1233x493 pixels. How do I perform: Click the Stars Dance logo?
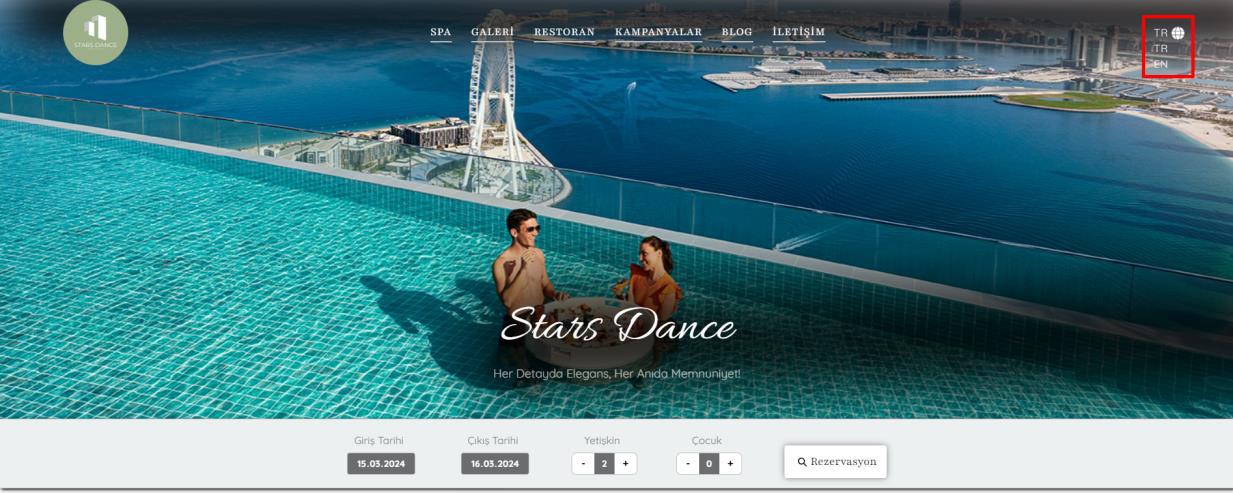(95, 33)
